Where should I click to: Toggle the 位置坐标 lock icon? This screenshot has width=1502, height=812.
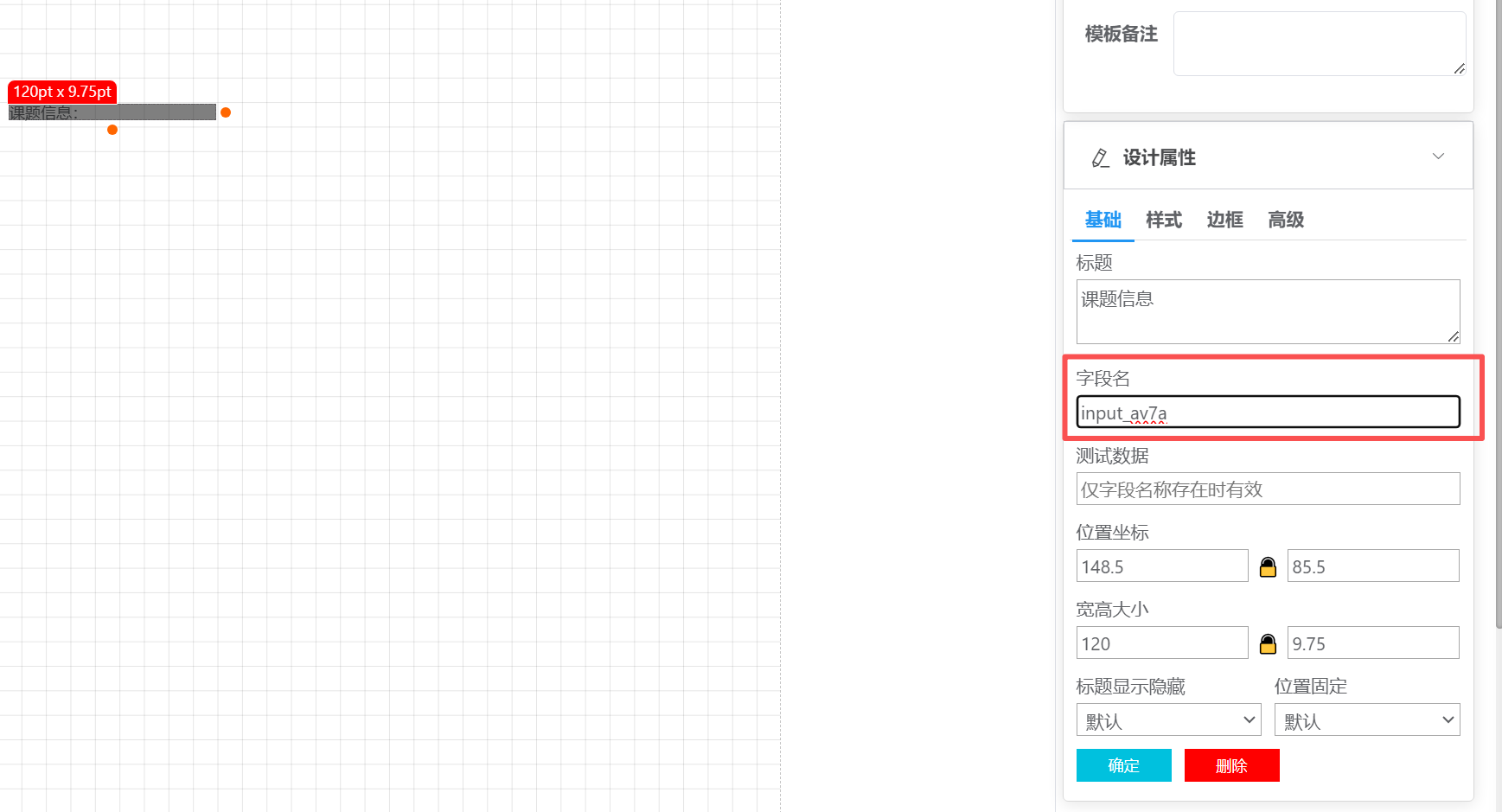(x=1268, y=566)
